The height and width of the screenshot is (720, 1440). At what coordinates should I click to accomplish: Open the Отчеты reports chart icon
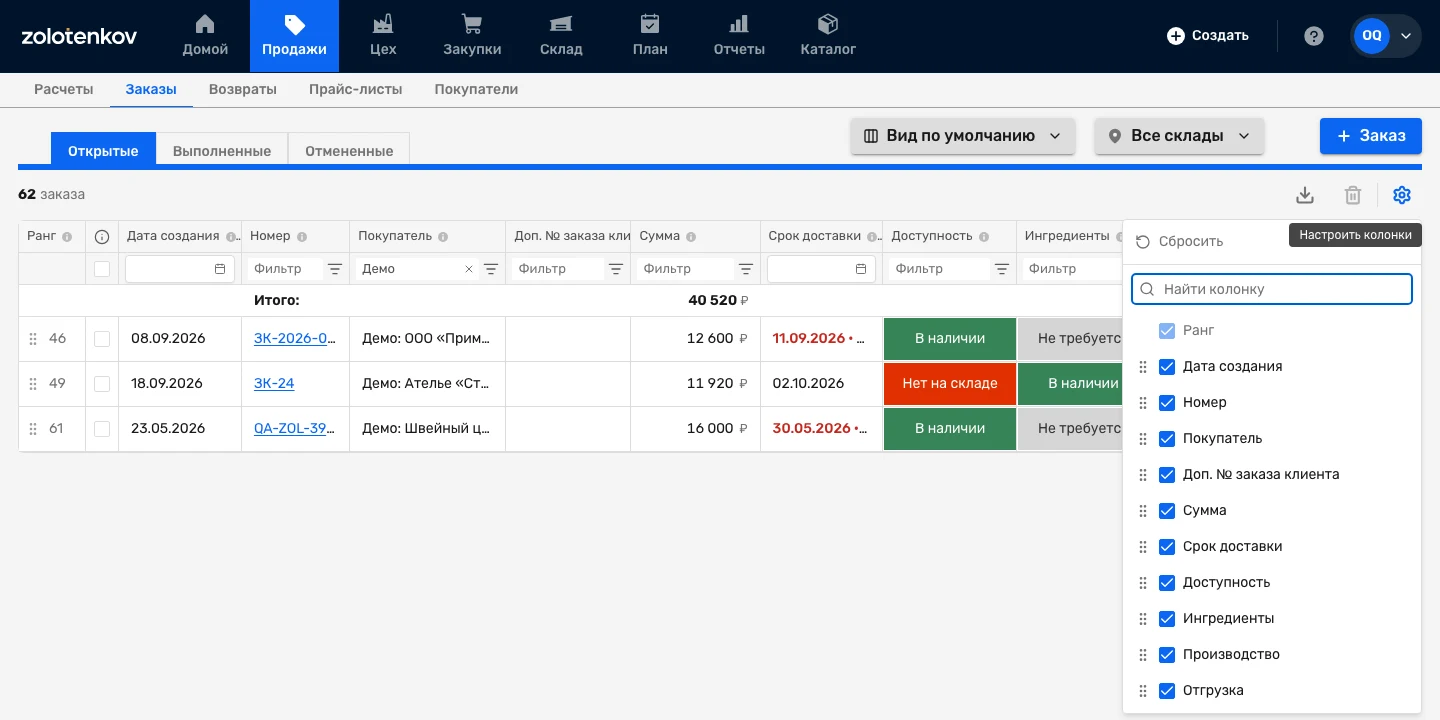click(739, 24)
